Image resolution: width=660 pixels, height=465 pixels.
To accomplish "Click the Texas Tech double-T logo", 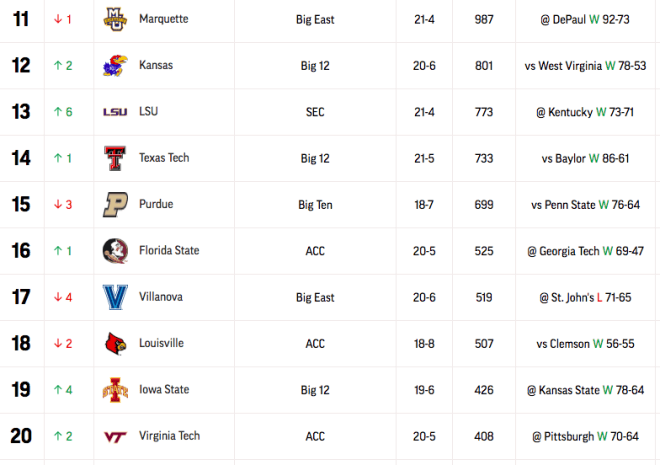I will tap(115, 158).
